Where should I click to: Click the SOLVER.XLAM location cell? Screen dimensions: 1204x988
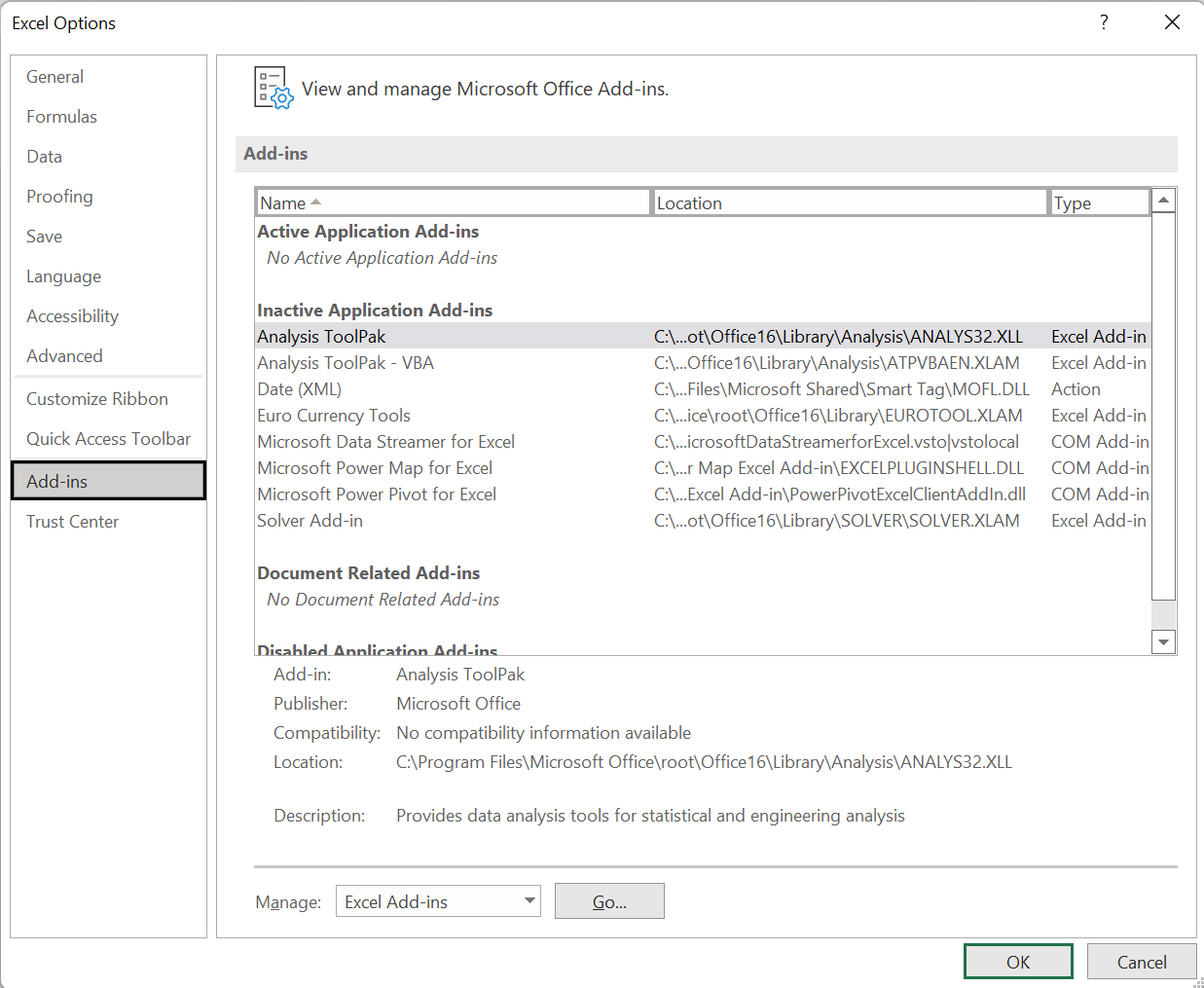(837, 520)
